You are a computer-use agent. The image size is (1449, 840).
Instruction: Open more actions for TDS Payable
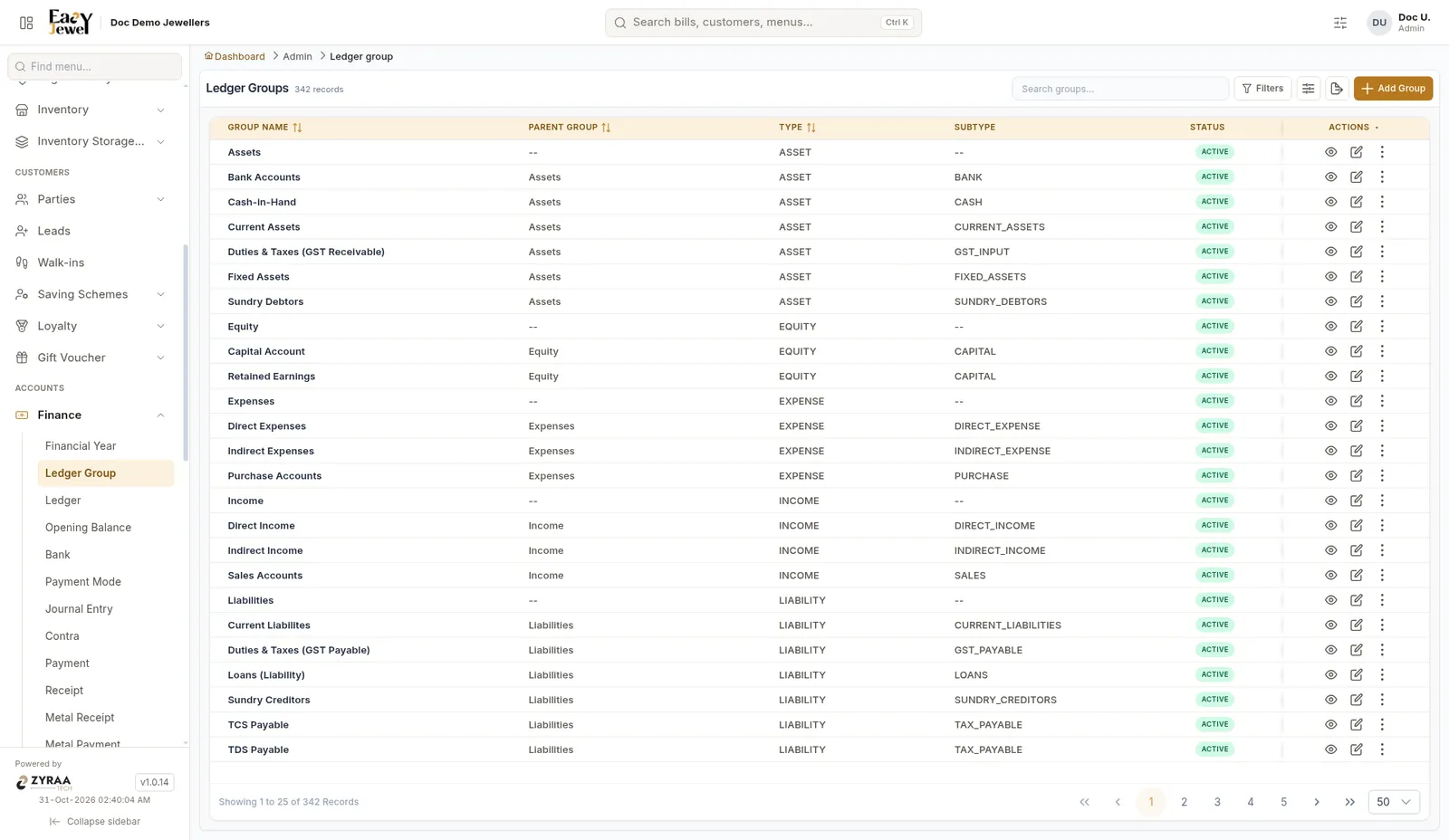pos(1382,749)
